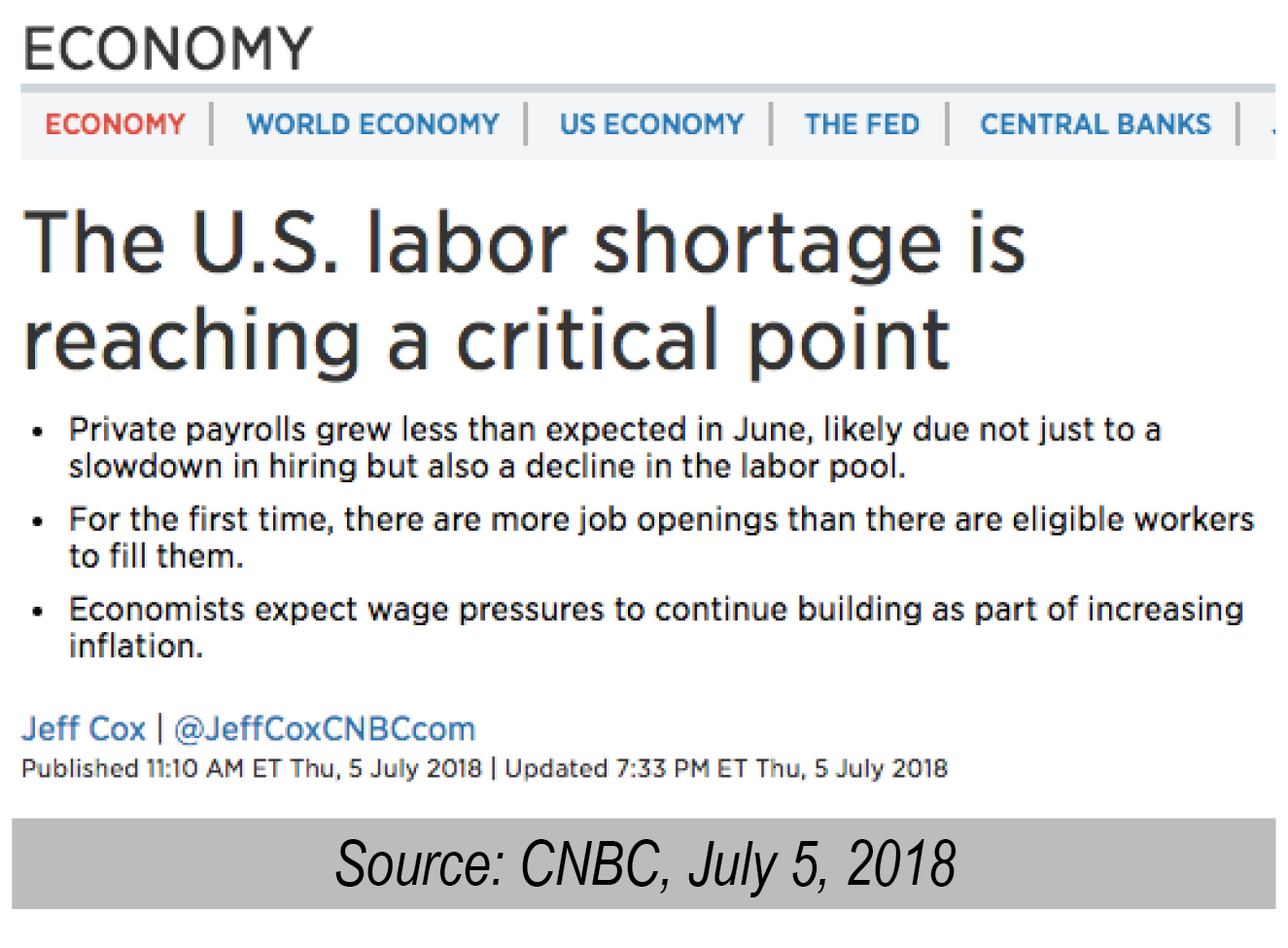This screenshot has height=948, width=1288.
Task: Click the bullet marker before For the first time
Action: point(37,521)
